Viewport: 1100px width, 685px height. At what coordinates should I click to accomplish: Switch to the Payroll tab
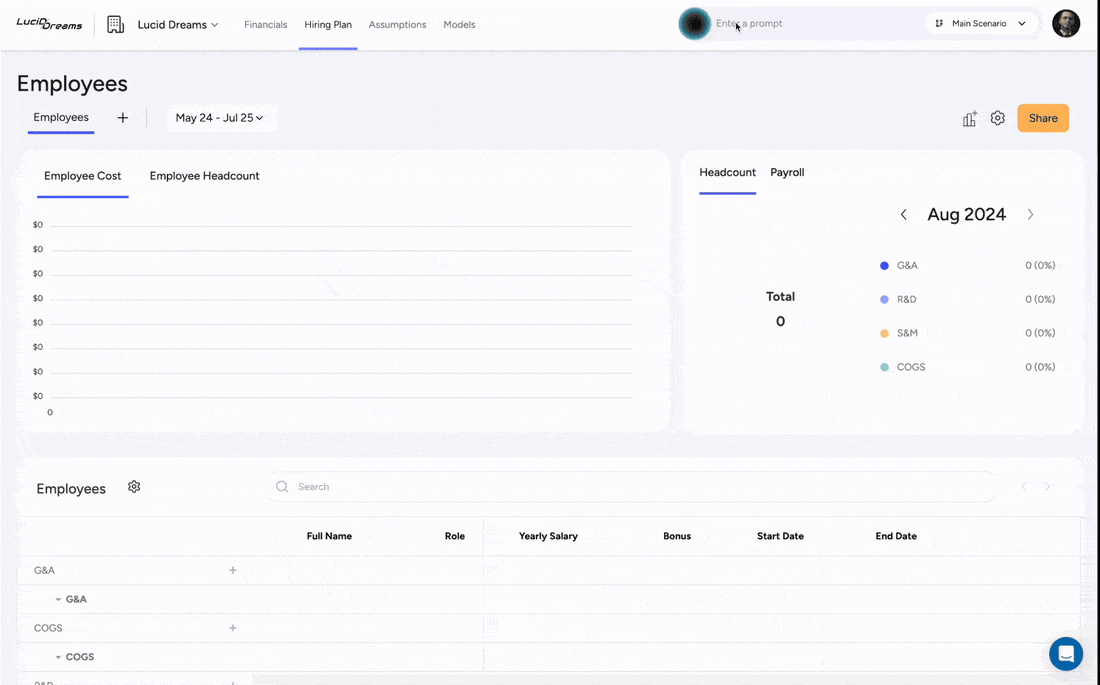click(x=787, y=172)
